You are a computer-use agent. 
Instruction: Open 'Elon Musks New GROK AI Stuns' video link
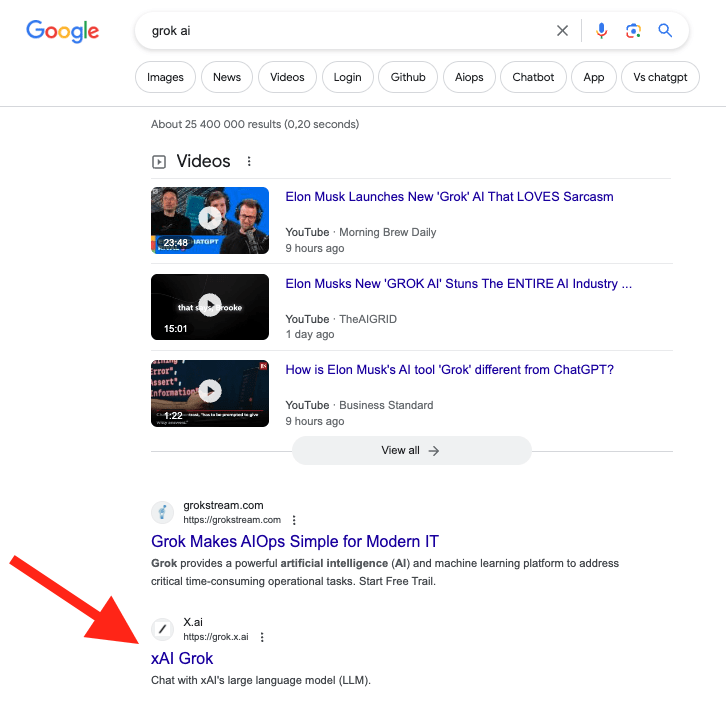[458, 283]
